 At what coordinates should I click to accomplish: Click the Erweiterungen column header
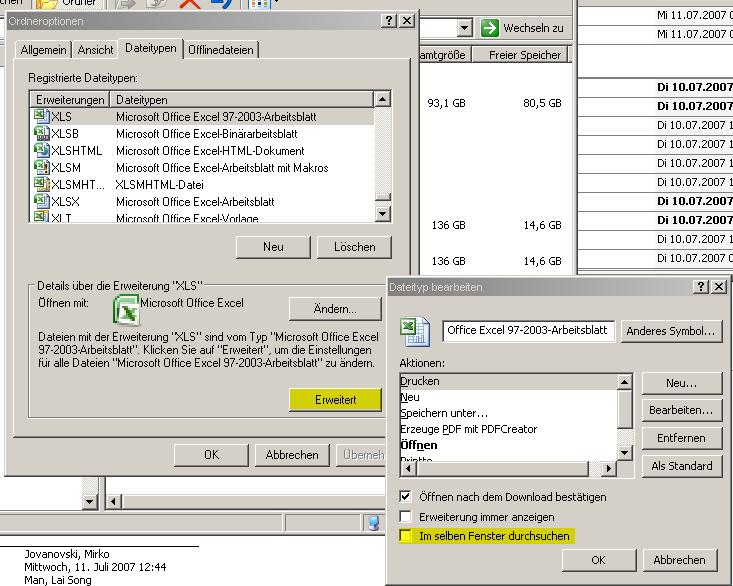(x=70, y=100)
